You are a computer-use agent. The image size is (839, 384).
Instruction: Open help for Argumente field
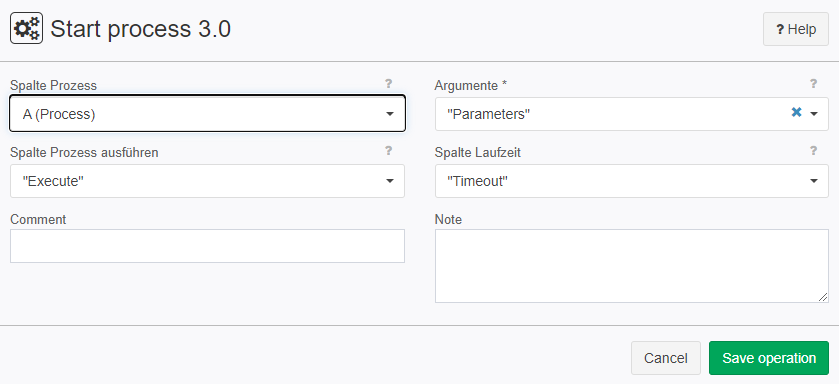(813, 83)
